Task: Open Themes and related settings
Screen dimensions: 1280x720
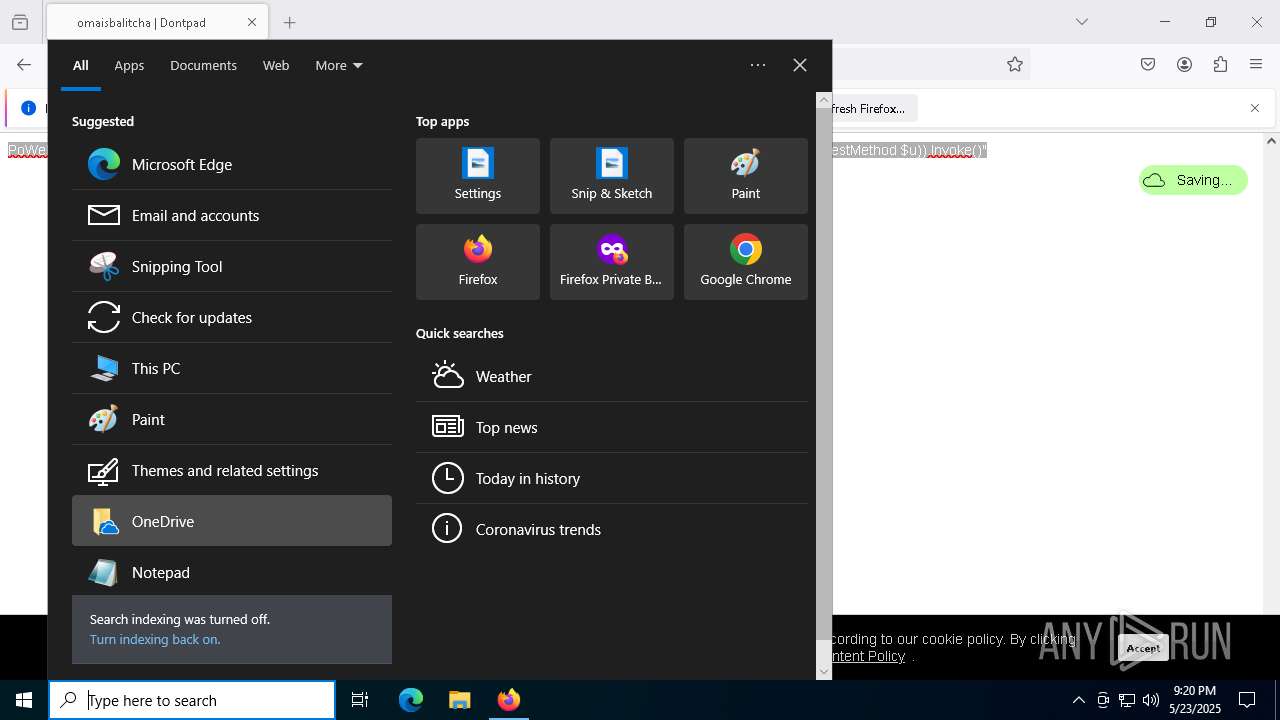Action: point(232,470)
